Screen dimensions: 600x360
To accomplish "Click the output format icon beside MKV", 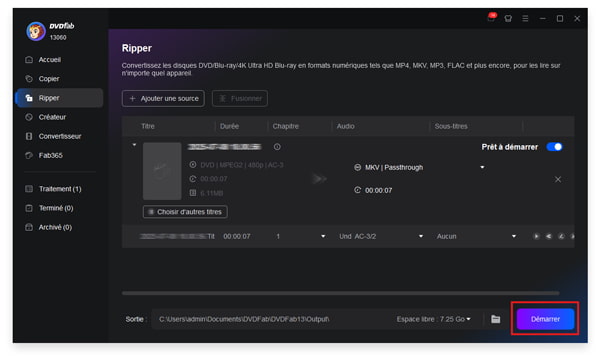I will [357, 167].
